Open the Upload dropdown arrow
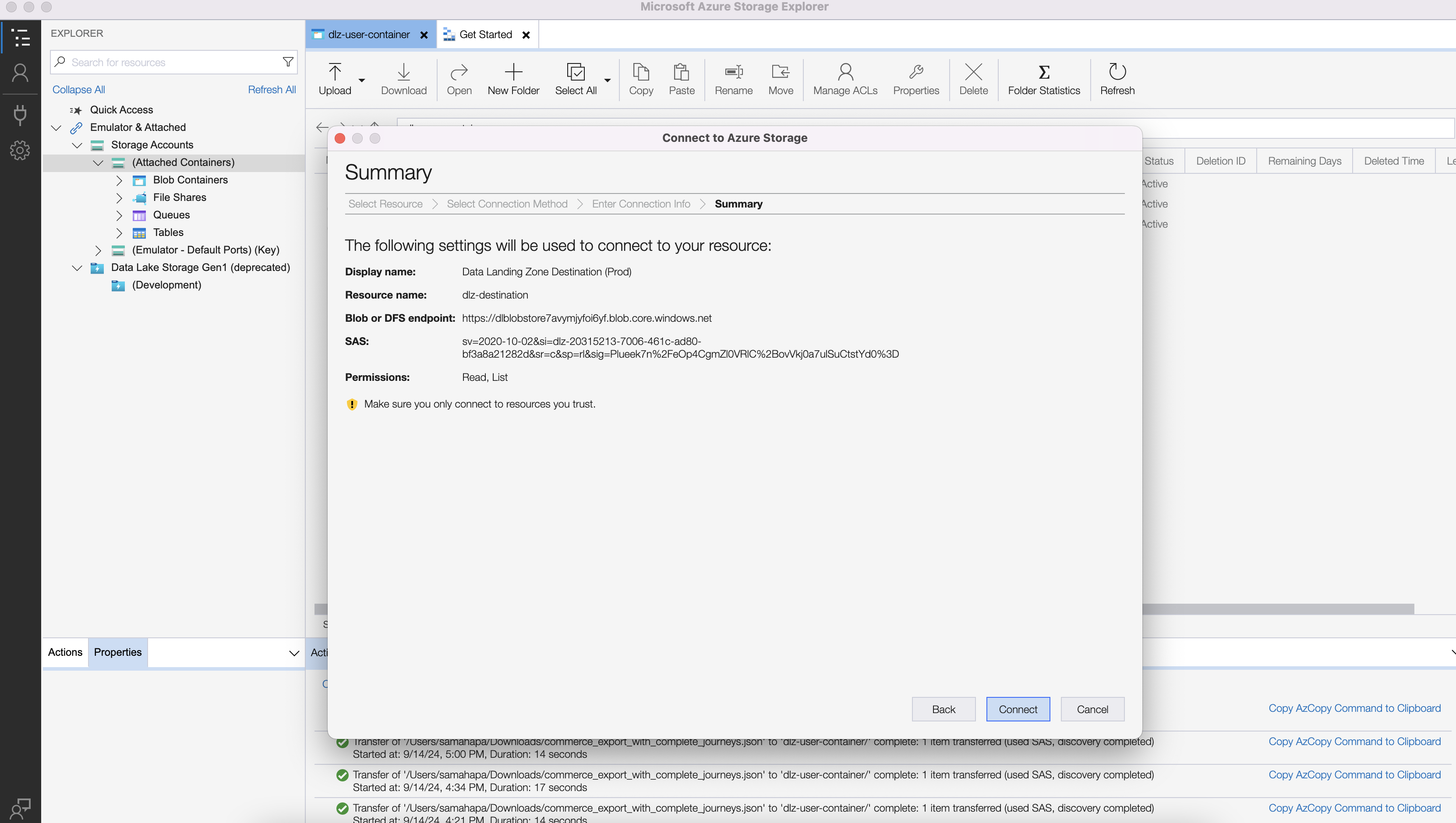This screenshot has width=1456, height=823. point(362,80)
